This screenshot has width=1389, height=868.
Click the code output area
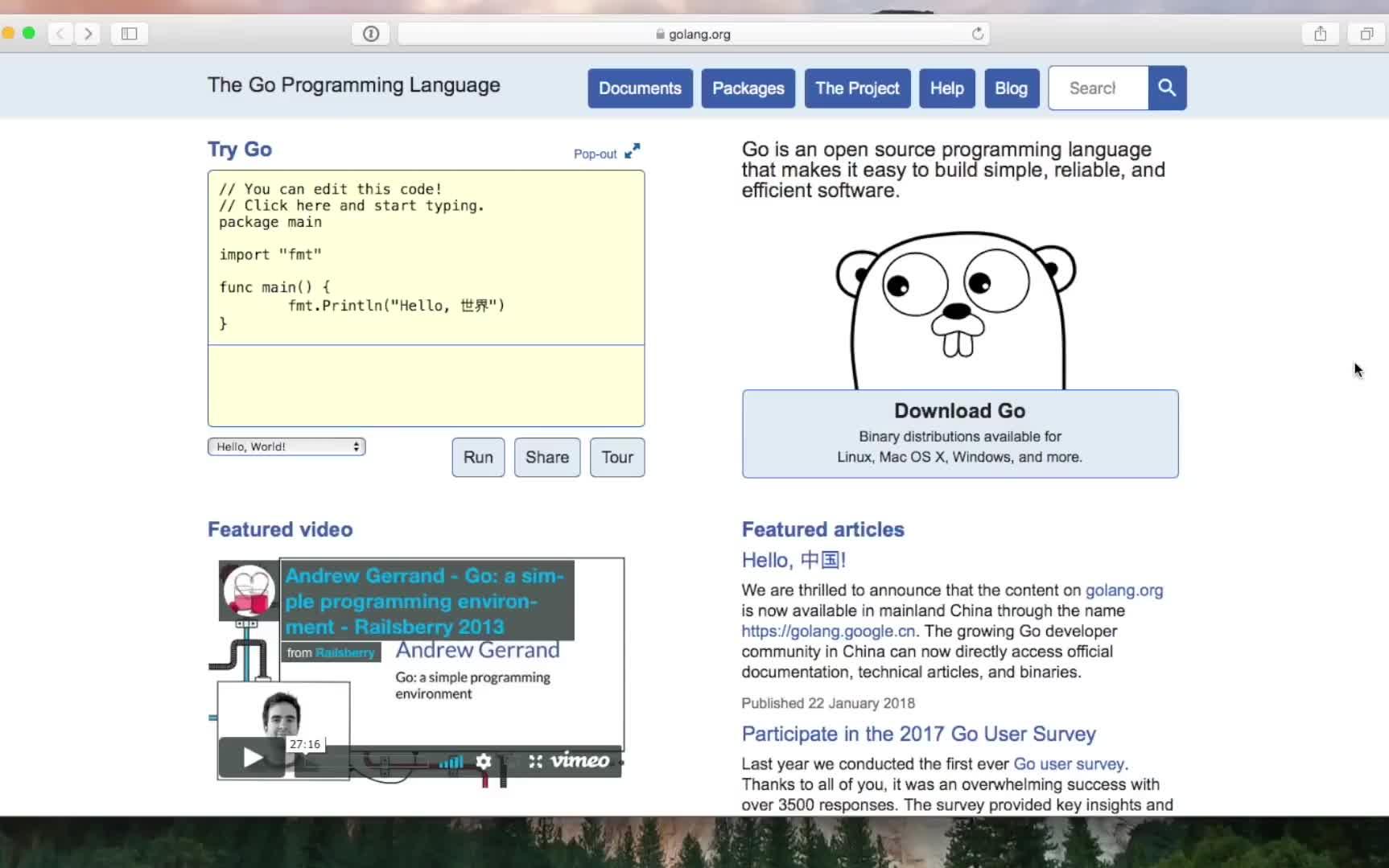426,385
